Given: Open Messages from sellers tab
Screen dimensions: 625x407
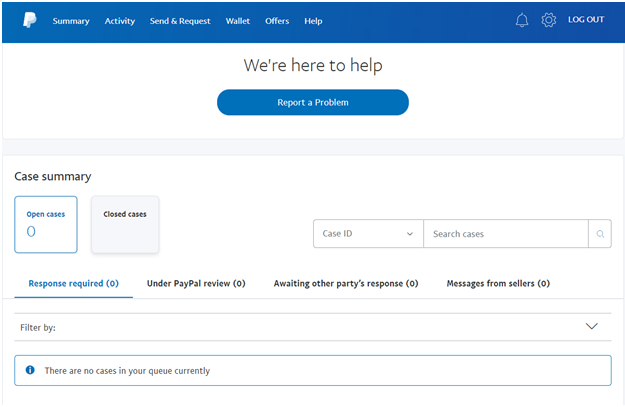Looking at the screenshot, I should 498,283.
